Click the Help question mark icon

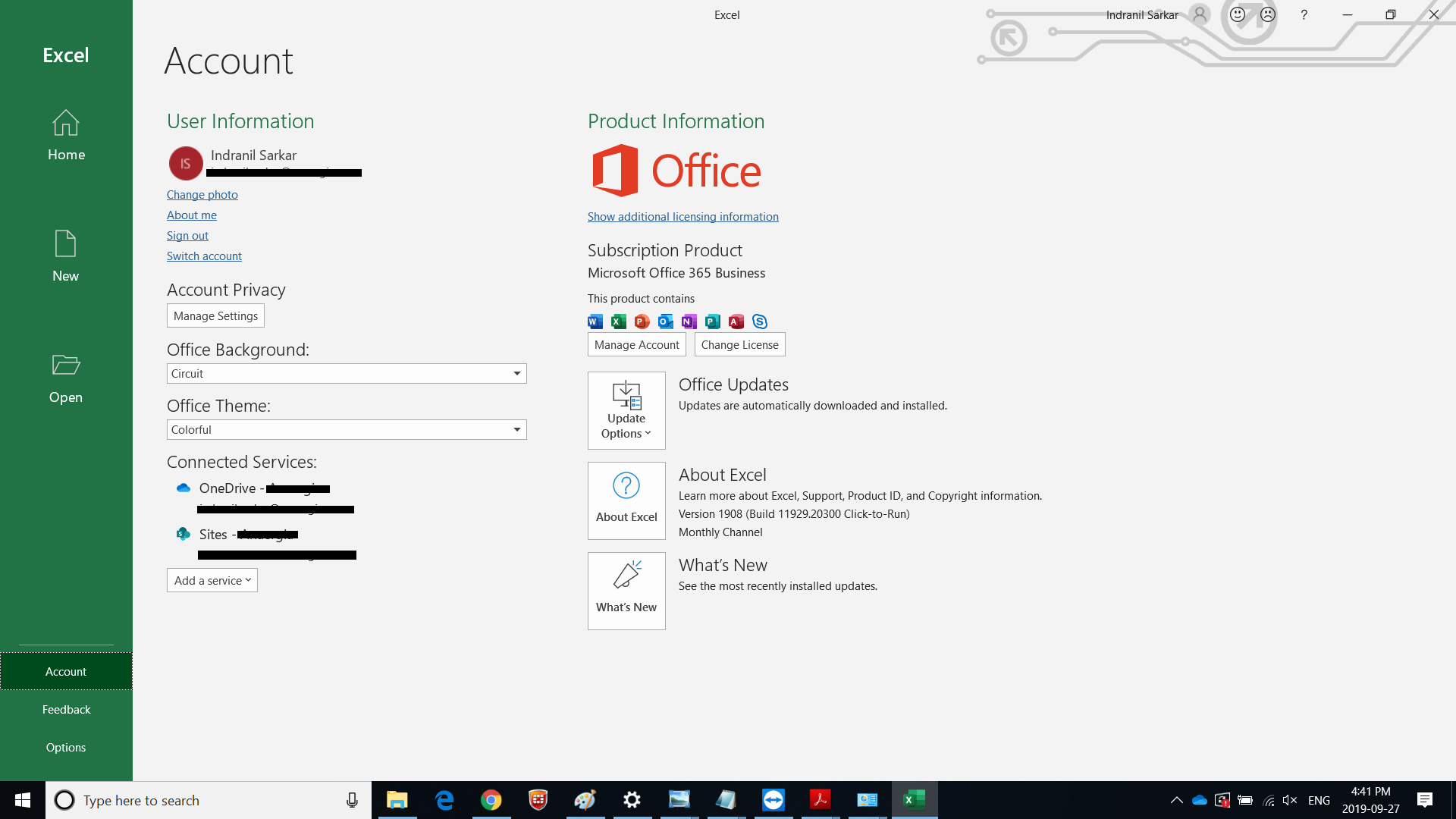point(1304,14)
